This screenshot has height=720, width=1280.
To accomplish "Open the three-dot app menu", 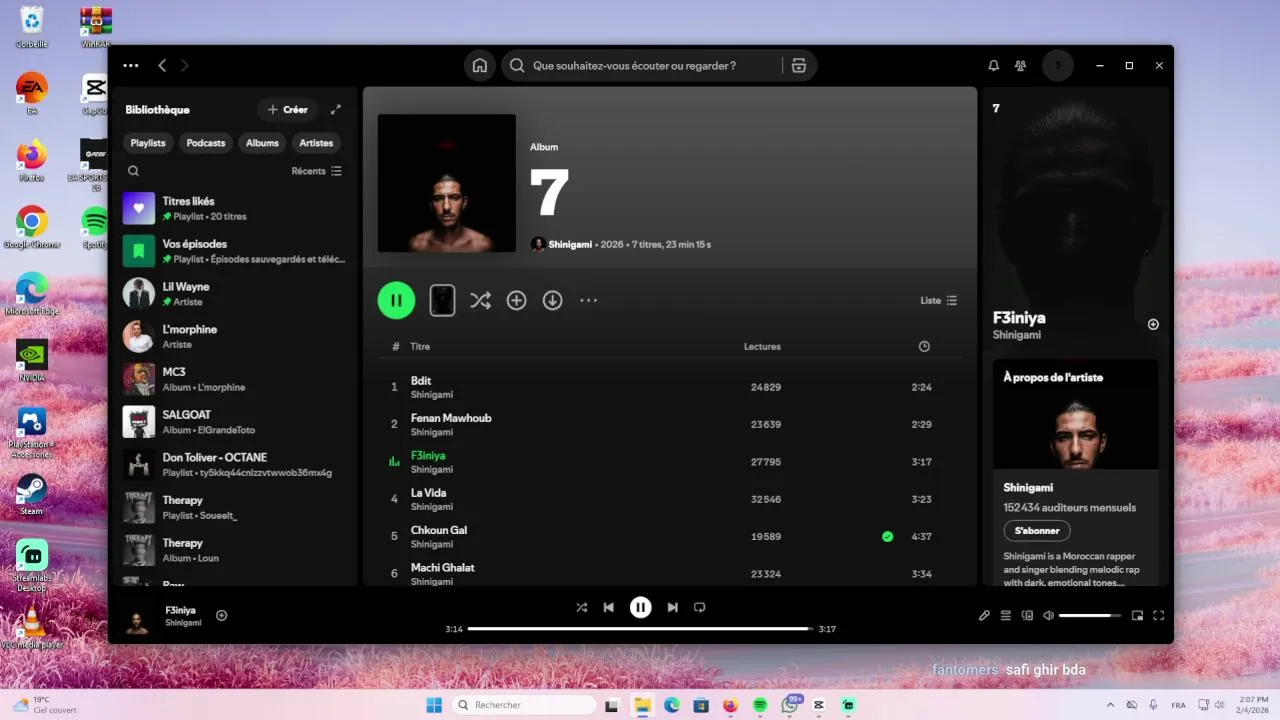I will tap(131, 66).
